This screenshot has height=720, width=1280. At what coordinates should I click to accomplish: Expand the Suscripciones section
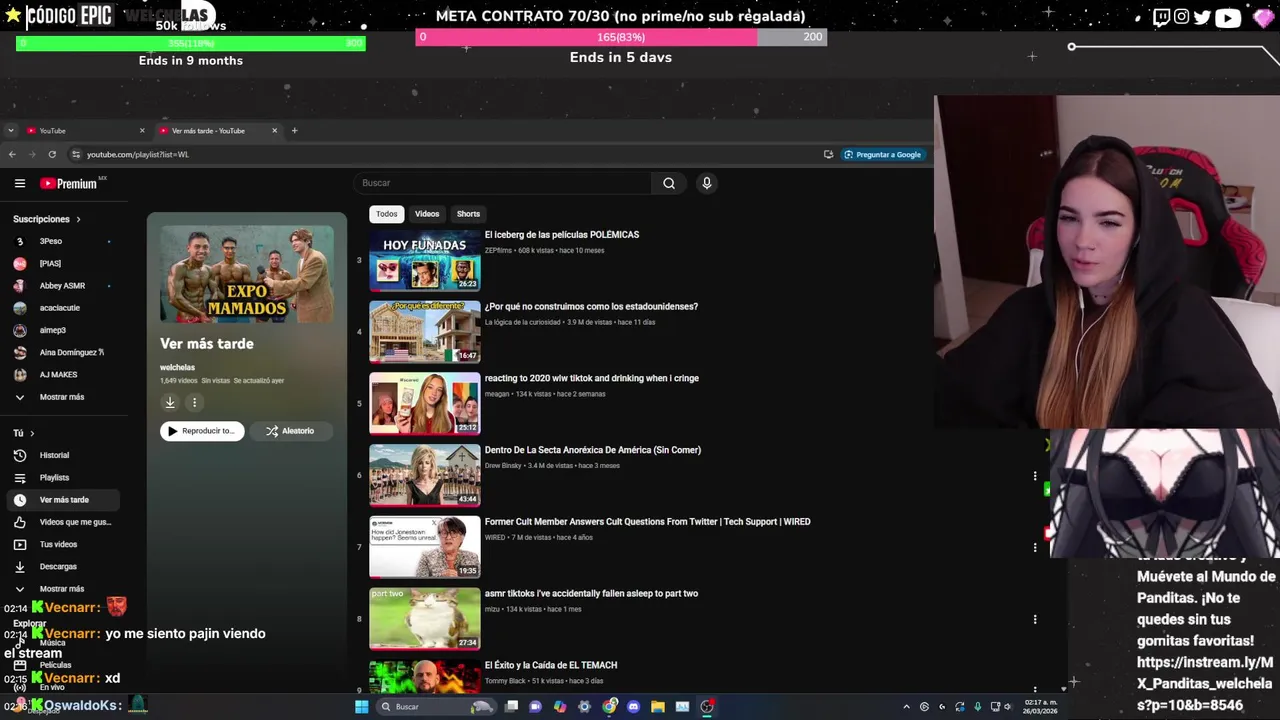coord(47,219)
